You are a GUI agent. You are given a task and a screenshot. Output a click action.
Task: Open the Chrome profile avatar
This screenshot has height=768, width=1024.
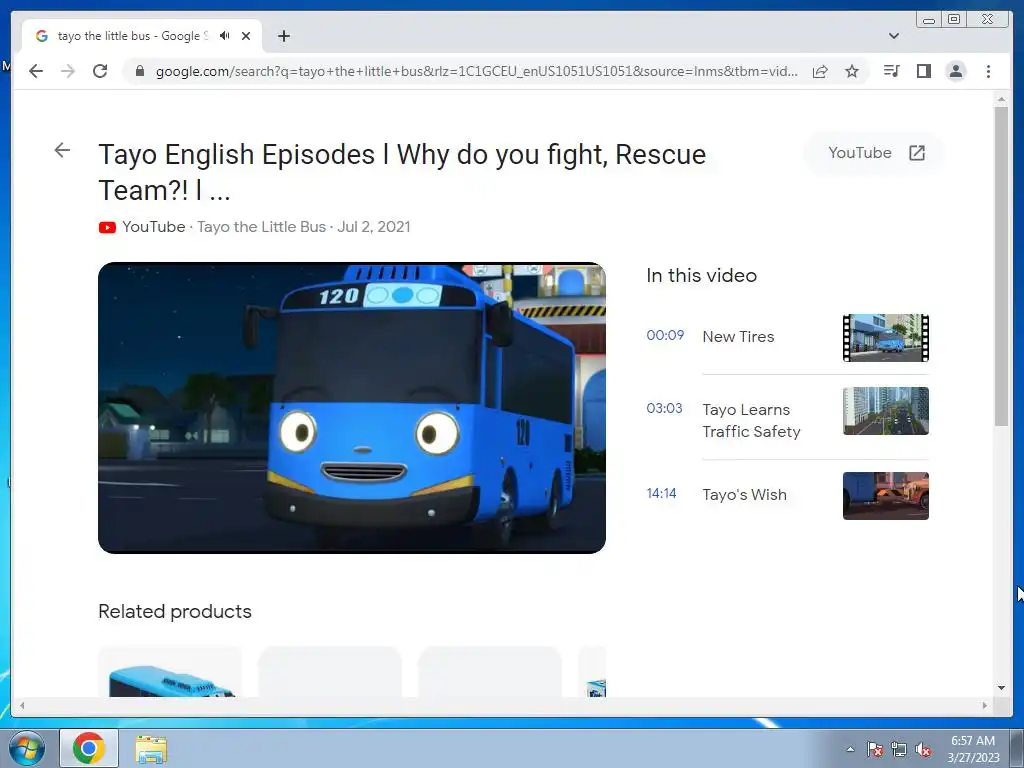point(955,71)
